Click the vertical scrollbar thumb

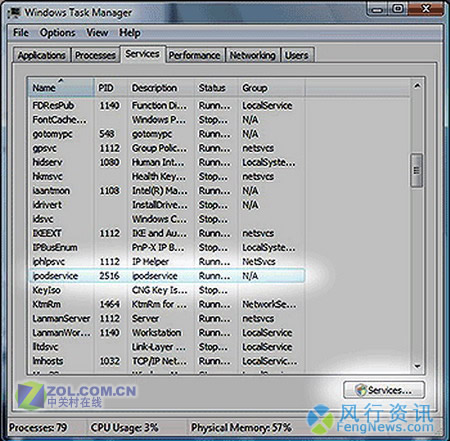click(x=417, y=170)
